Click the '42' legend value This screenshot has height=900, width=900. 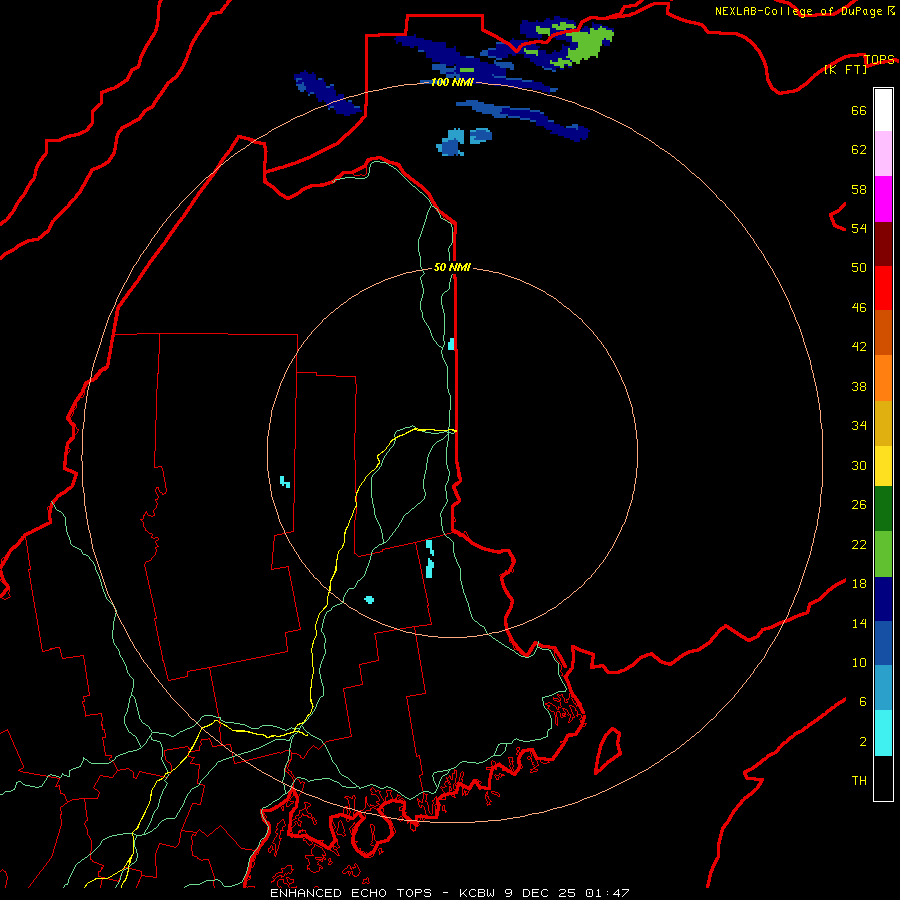[x=859, y=347]
